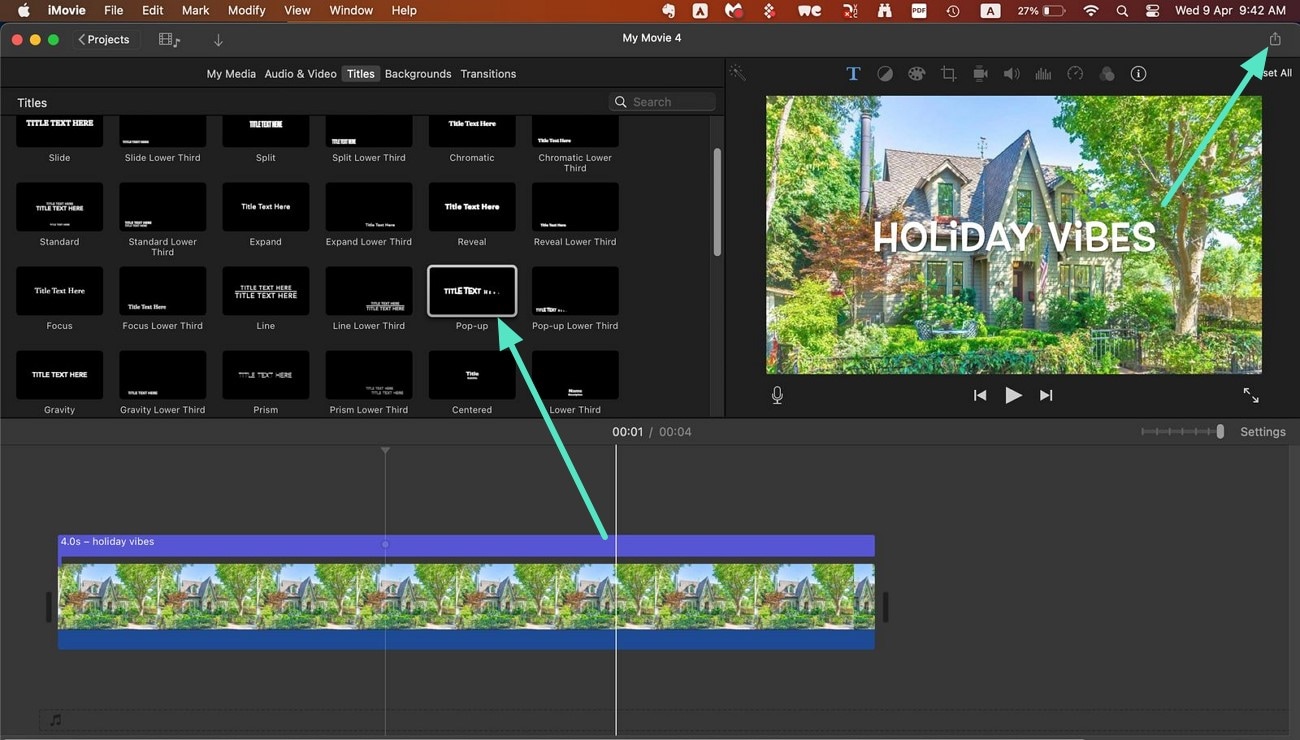The image size is (1300, 740).
Task: Select the Centered title thumbnail
Action: coord(472,375)
